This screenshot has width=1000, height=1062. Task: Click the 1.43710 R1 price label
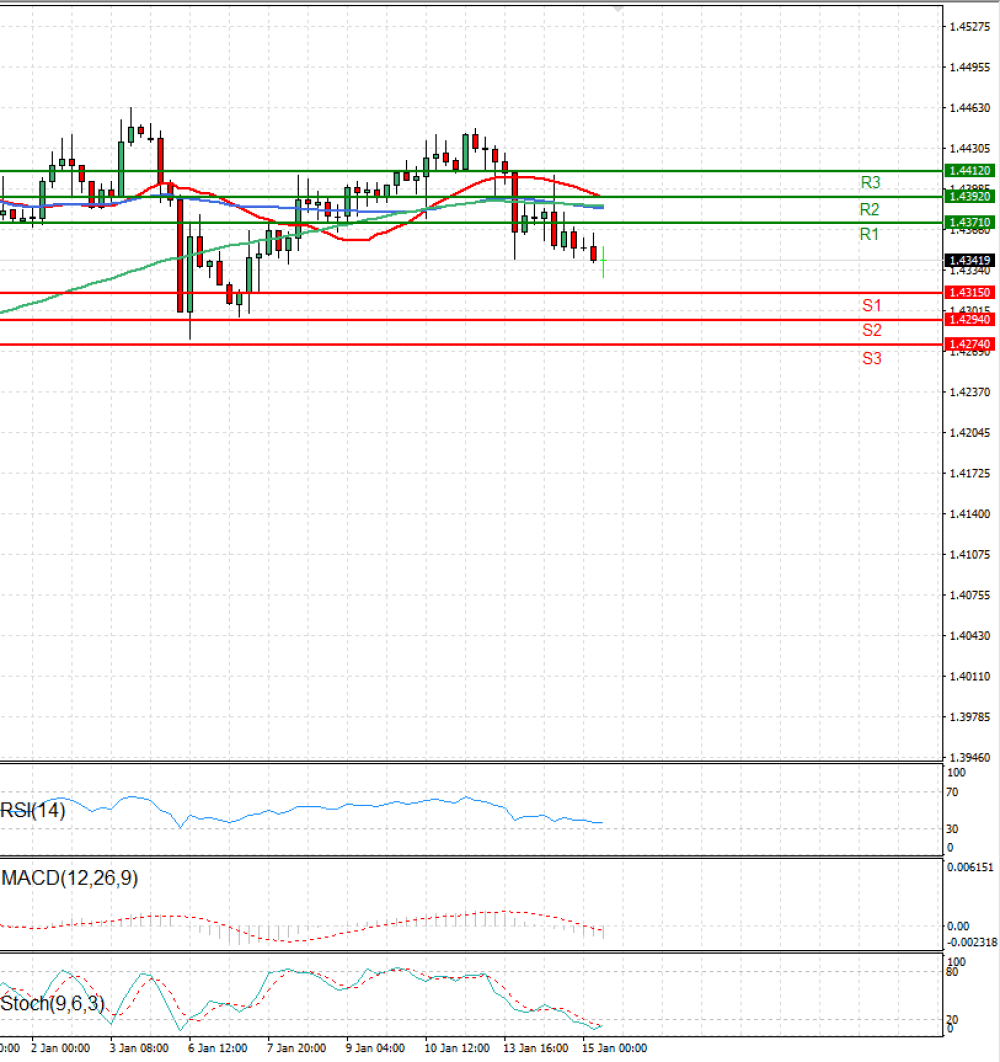pyautogui.click(x=970, y=222)
